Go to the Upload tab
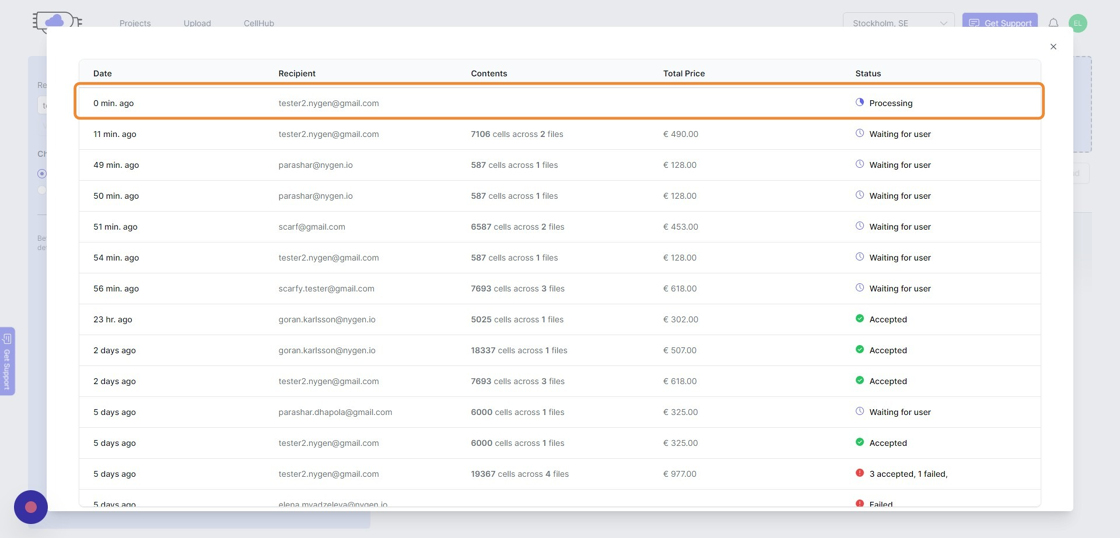 tap(197, 23)
